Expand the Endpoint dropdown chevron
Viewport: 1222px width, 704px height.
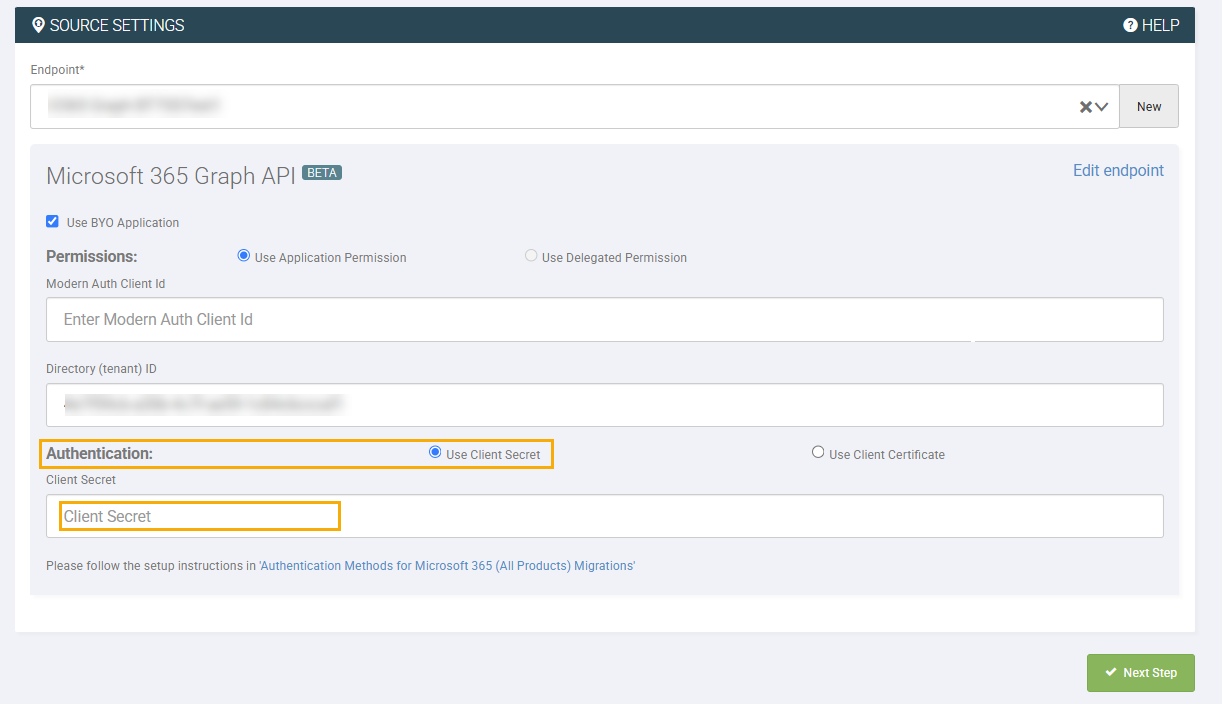1102,107
